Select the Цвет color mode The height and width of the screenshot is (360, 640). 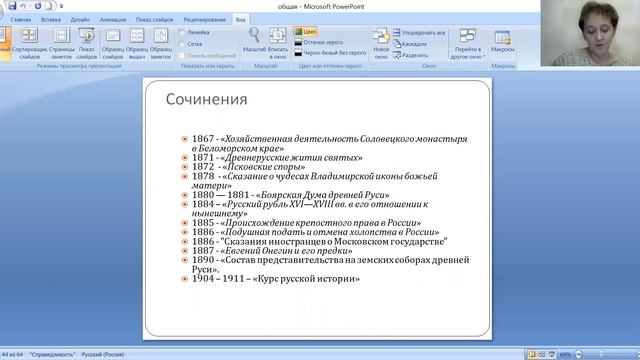[x=305, y=32]
